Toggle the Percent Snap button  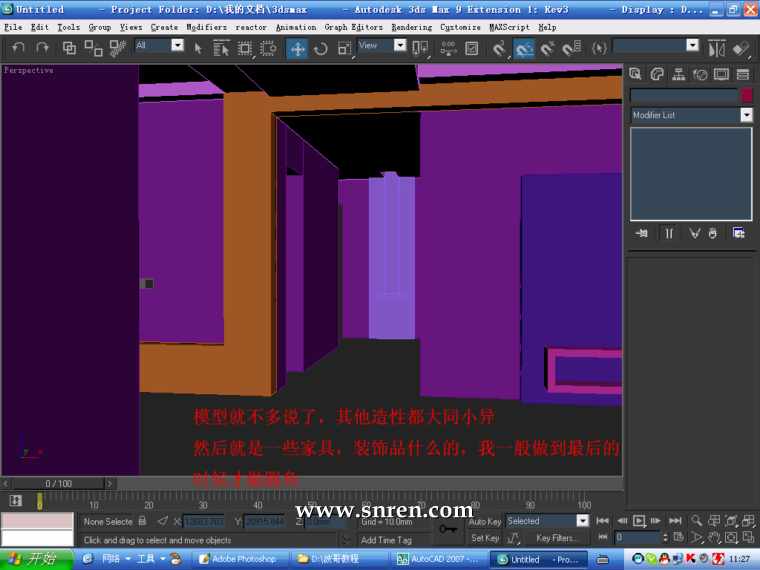point(547,48)
